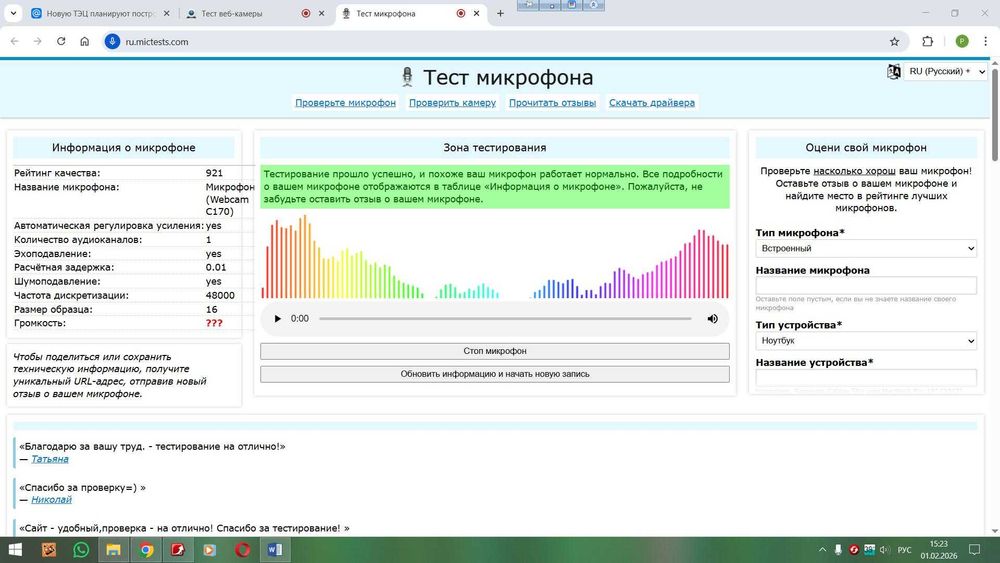This screenshot has height=563, width=1000.
Task: Open the Windows notification center
Action: 974,550
